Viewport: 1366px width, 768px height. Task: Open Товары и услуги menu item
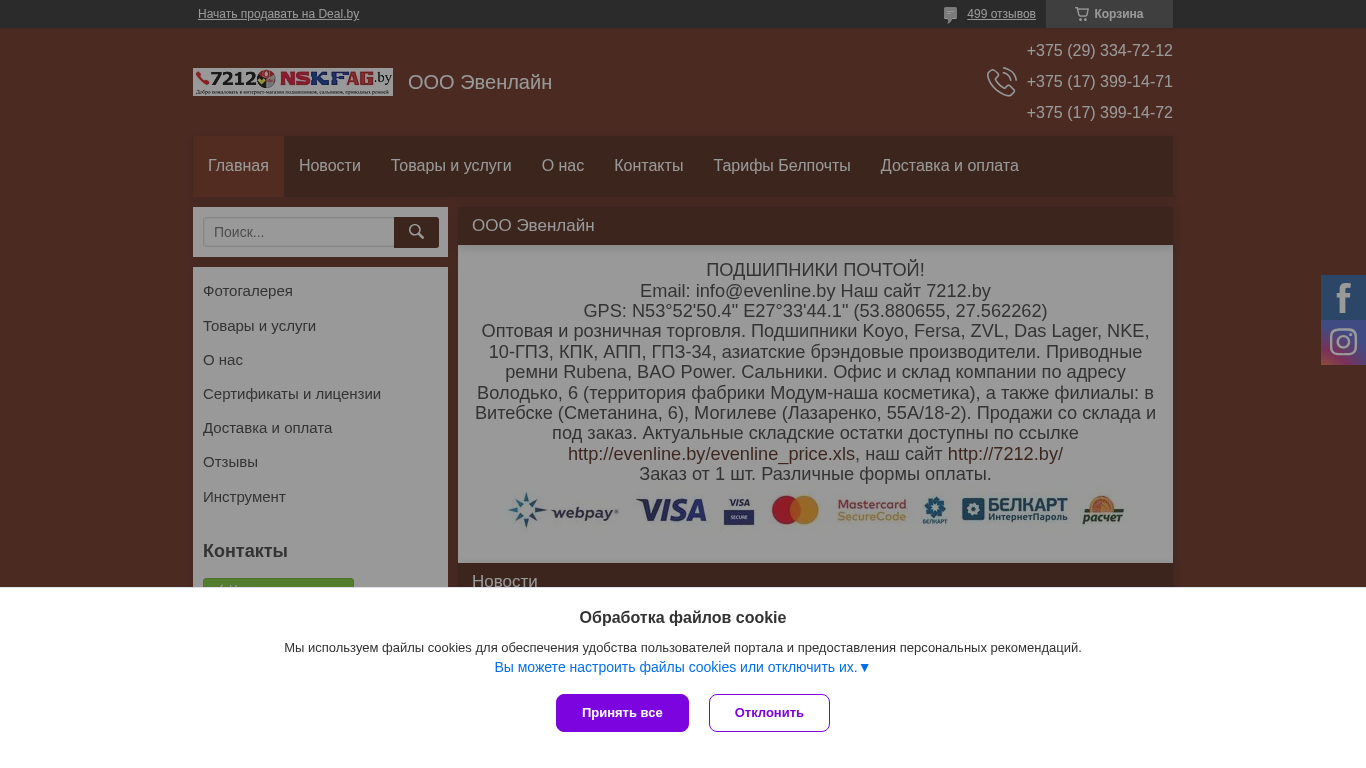[x=451, y=166]
